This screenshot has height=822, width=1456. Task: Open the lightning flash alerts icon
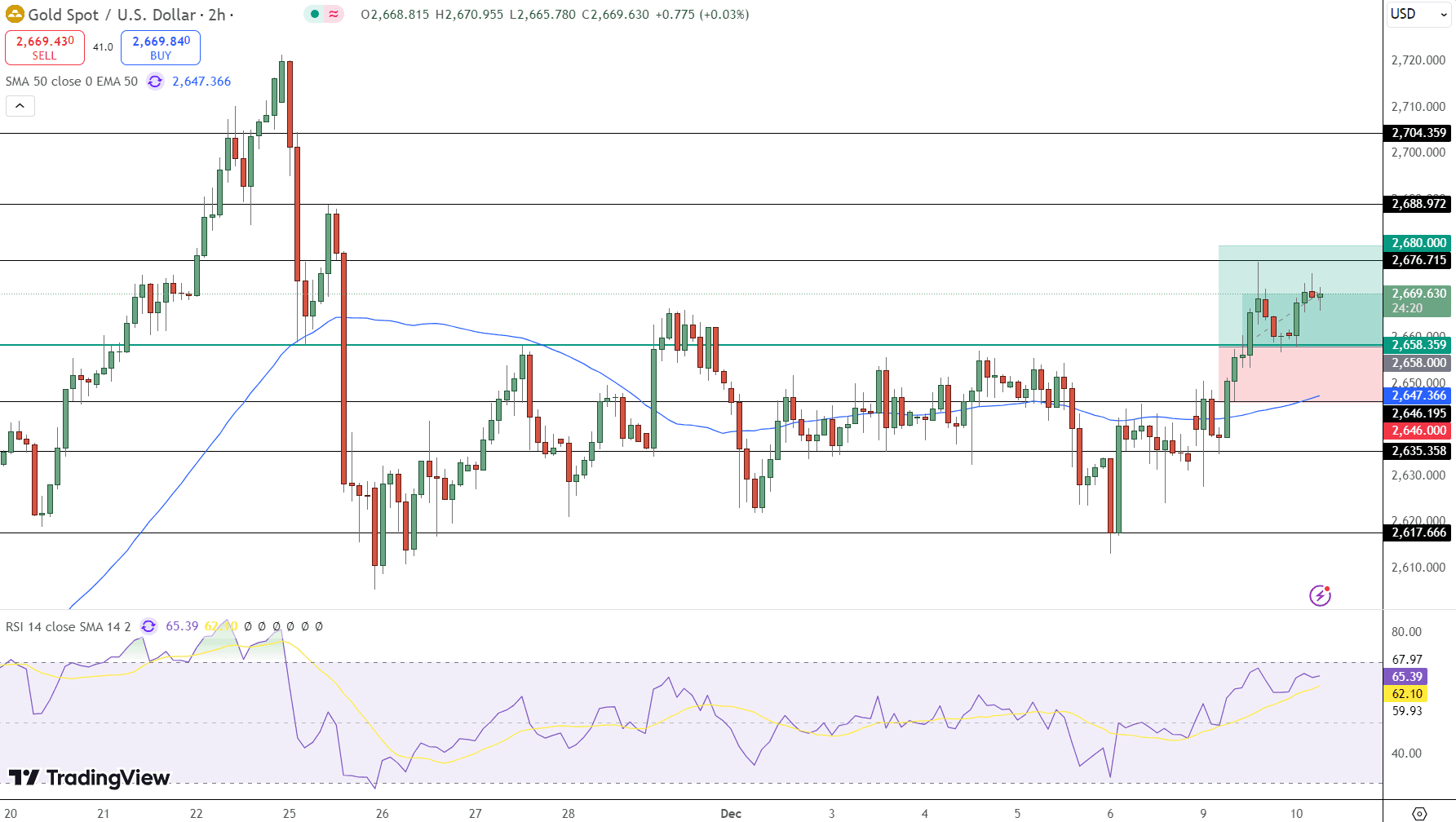point(1320,595)
